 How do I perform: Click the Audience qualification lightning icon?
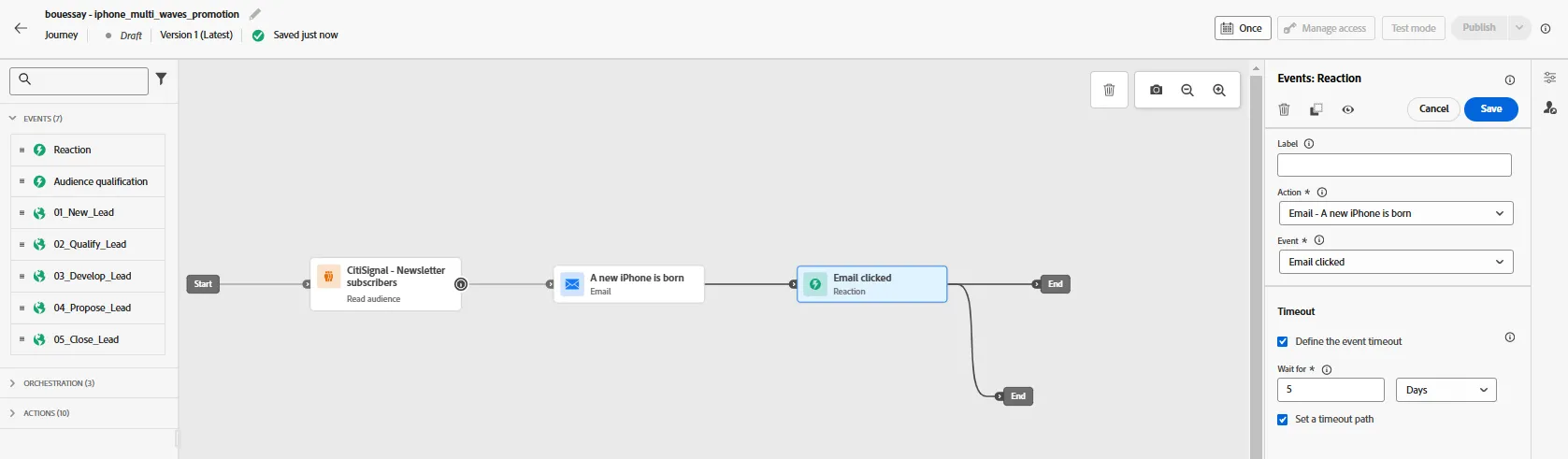click(x=39, y=181)
